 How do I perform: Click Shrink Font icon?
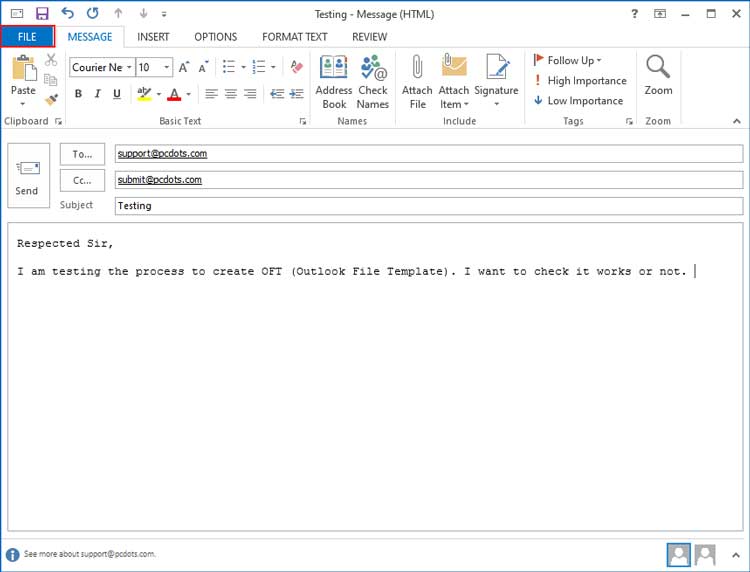coord(203,67)
